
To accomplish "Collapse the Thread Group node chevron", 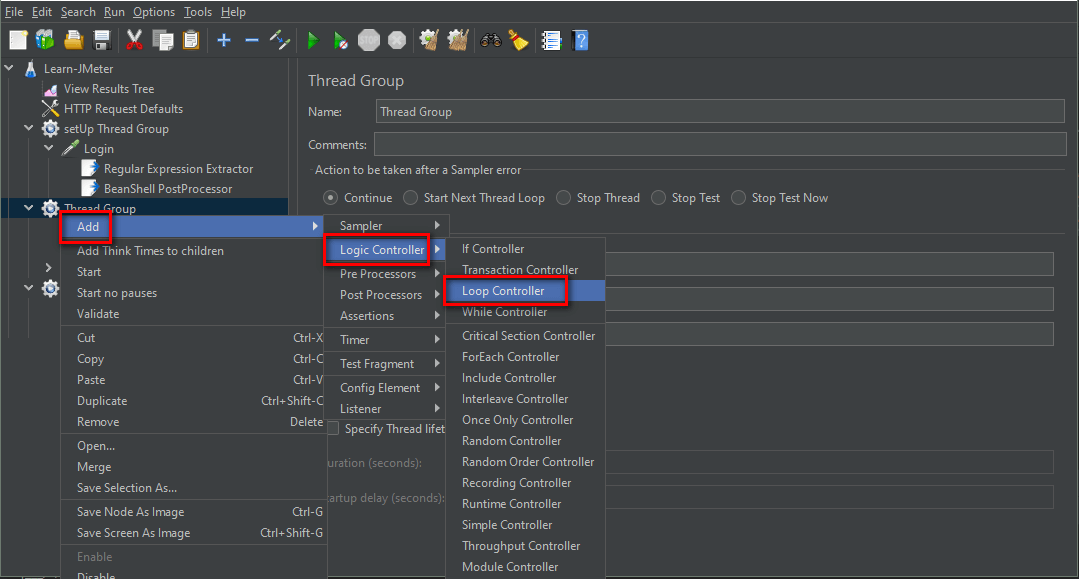I will pyautogui.click(x=28, y=208).
